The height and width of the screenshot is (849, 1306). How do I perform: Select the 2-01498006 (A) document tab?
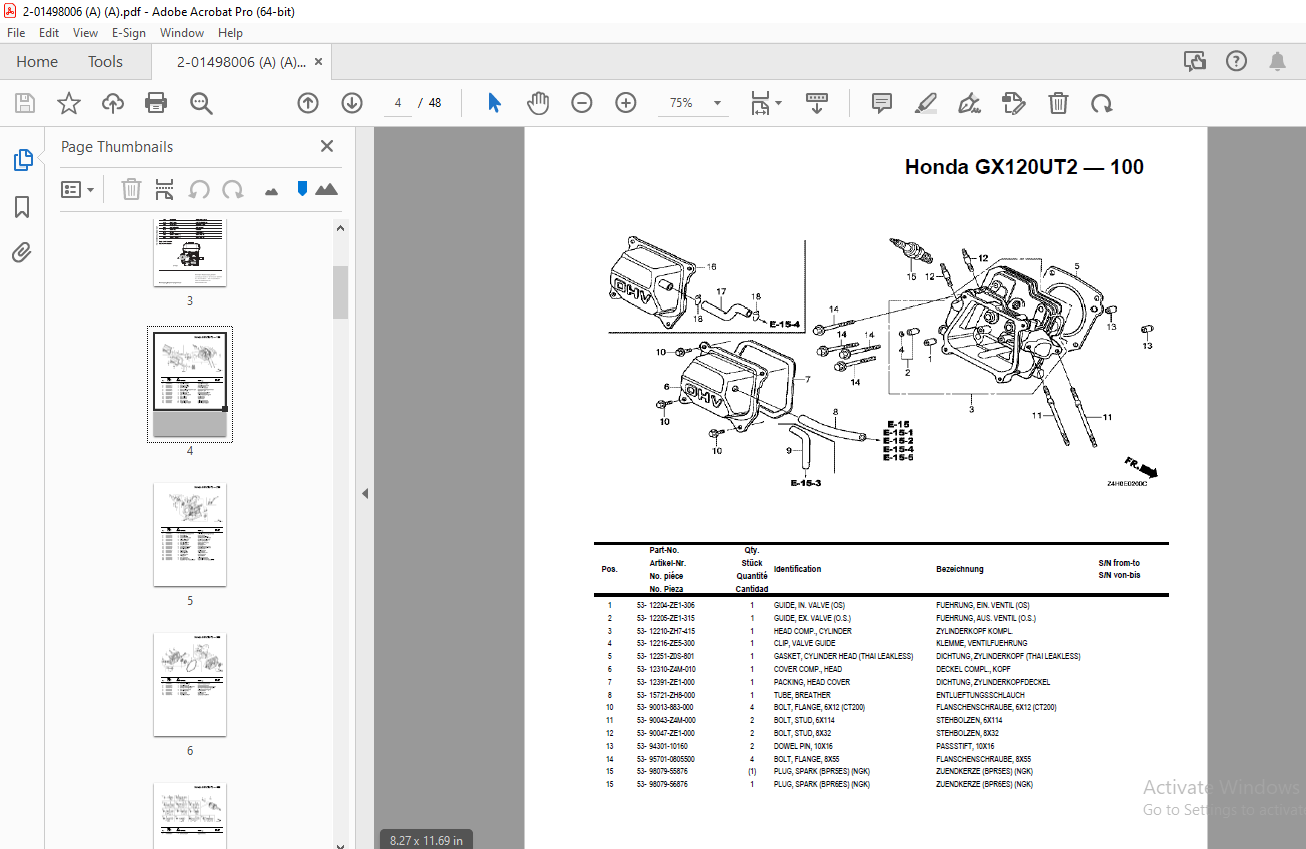click(241, 61)
